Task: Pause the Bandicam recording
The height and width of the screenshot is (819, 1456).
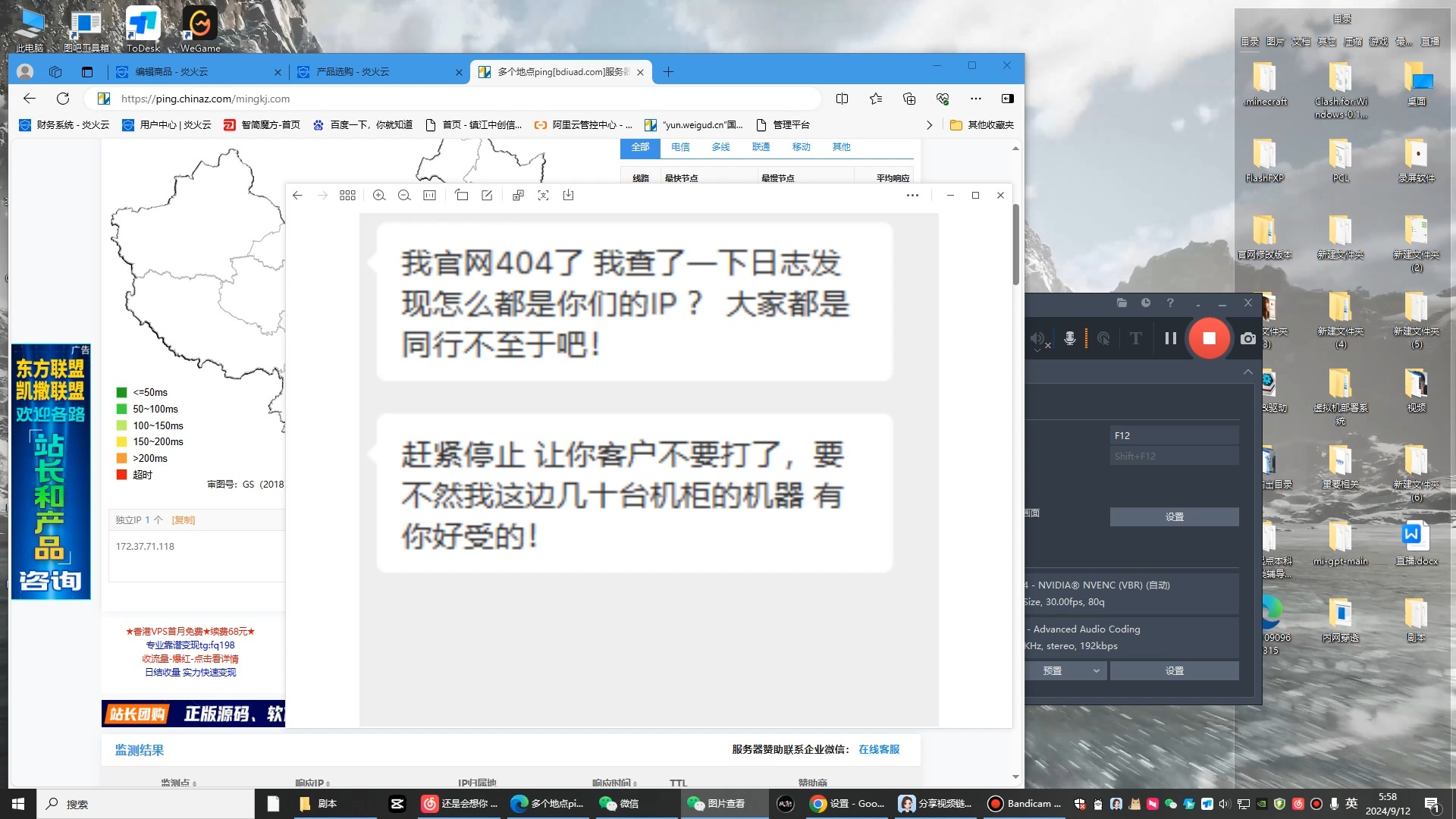Action: coord(1170,338)
